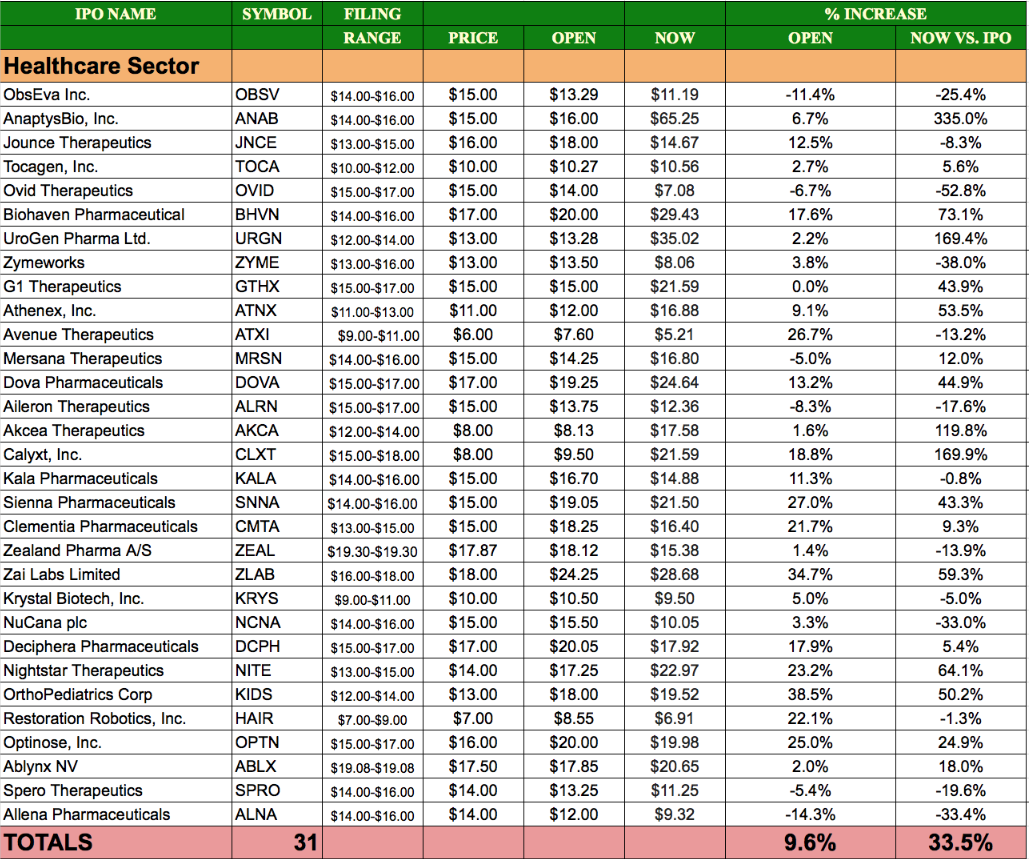The image size is (1029, 859).
Task: Select the "SYMBOL" column header
Action: 276,14
